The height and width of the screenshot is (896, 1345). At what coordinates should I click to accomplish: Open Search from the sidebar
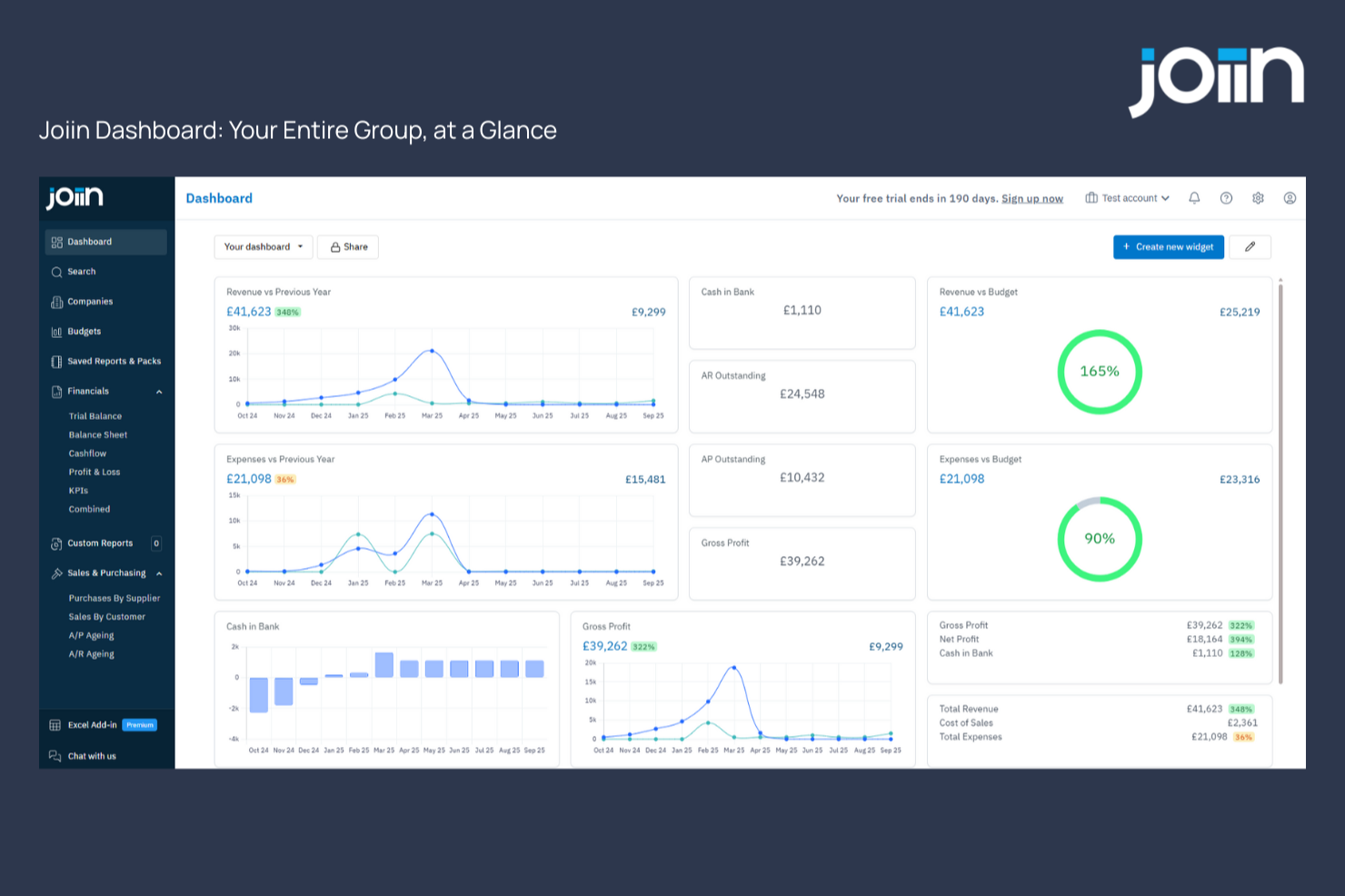point(81,271)
